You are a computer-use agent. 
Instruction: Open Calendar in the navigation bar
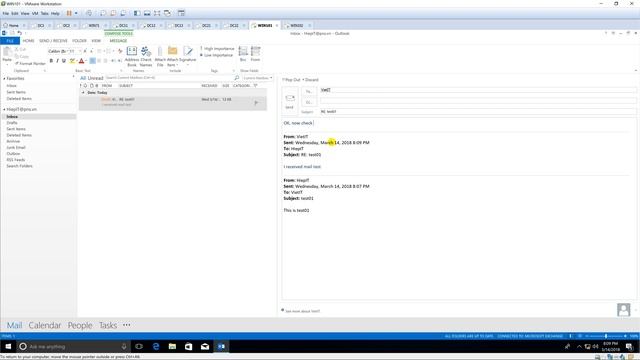[x=44, y=325]
